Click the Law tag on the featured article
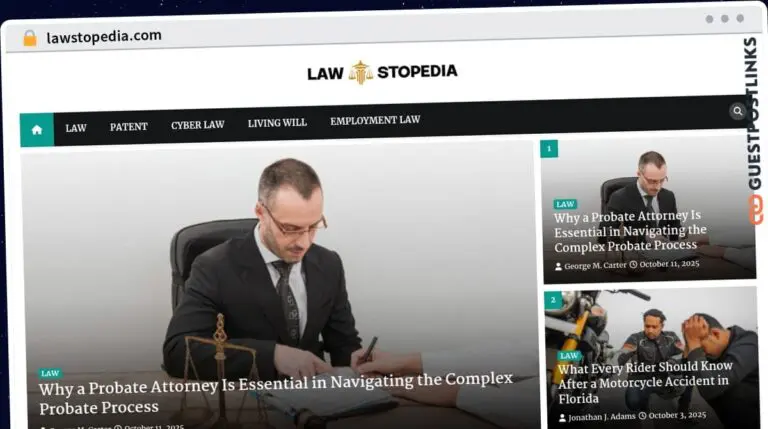Screen dimensions: 768x429 pyautogui.click(x=50, y=373)
